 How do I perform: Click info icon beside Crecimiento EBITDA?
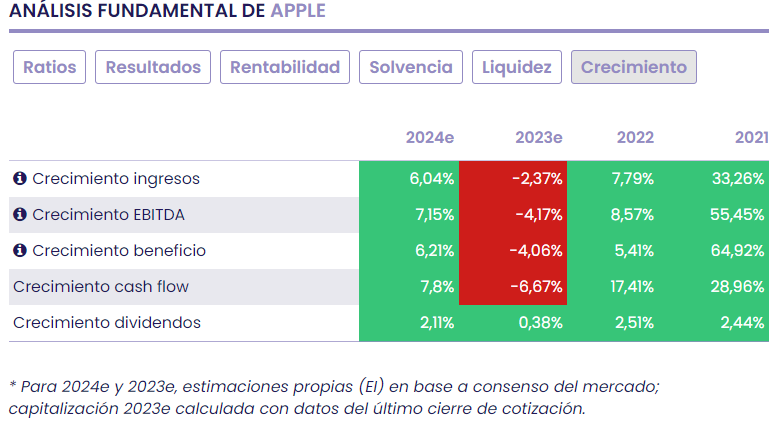point(20,215)
